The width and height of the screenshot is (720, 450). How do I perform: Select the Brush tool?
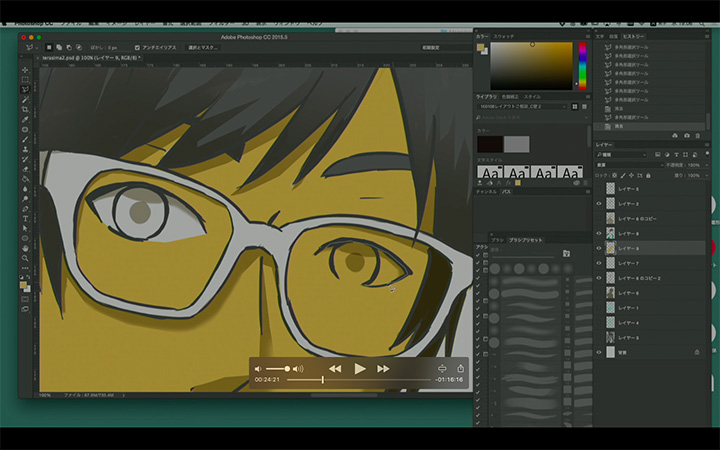point(25,139)
